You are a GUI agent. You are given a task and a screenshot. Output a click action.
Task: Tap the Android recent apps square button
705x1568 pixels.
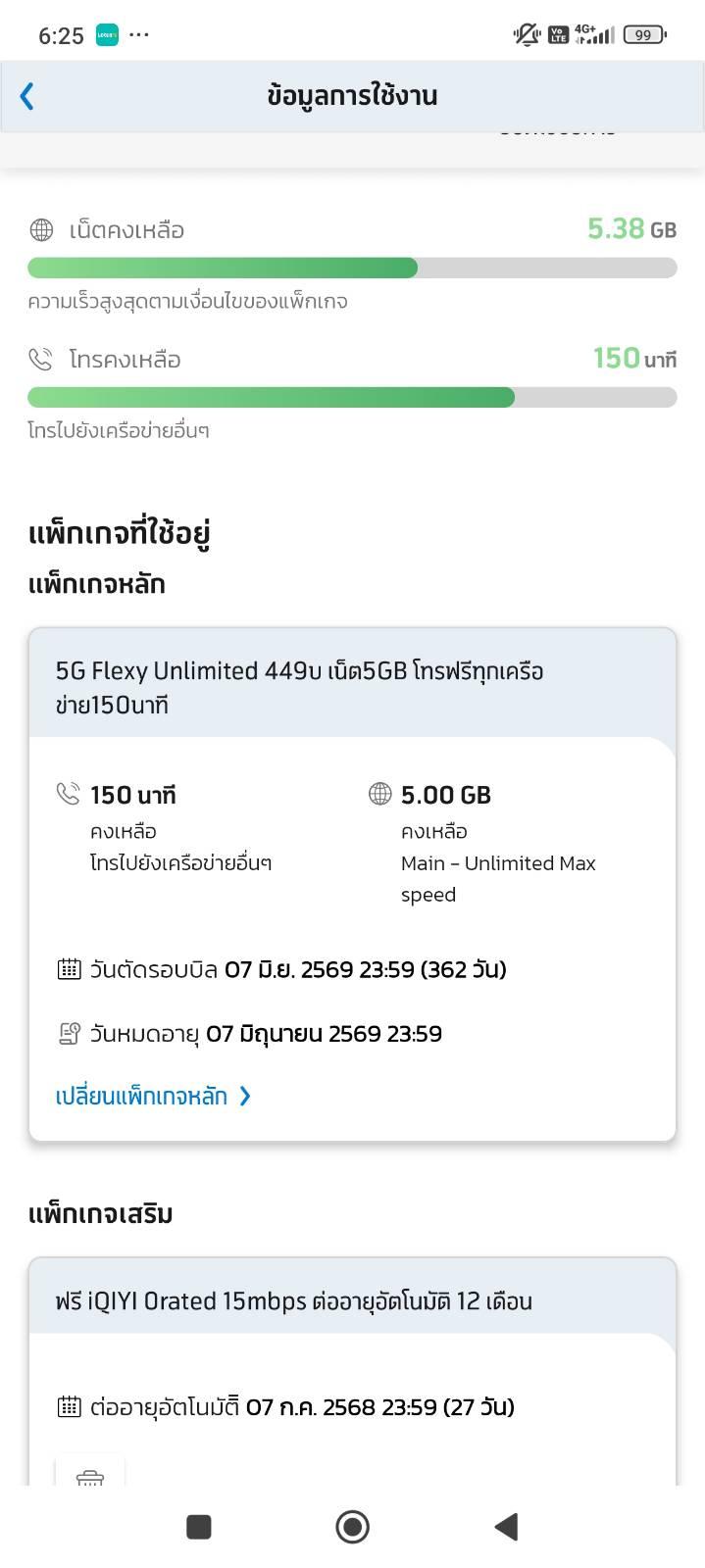199,1526
